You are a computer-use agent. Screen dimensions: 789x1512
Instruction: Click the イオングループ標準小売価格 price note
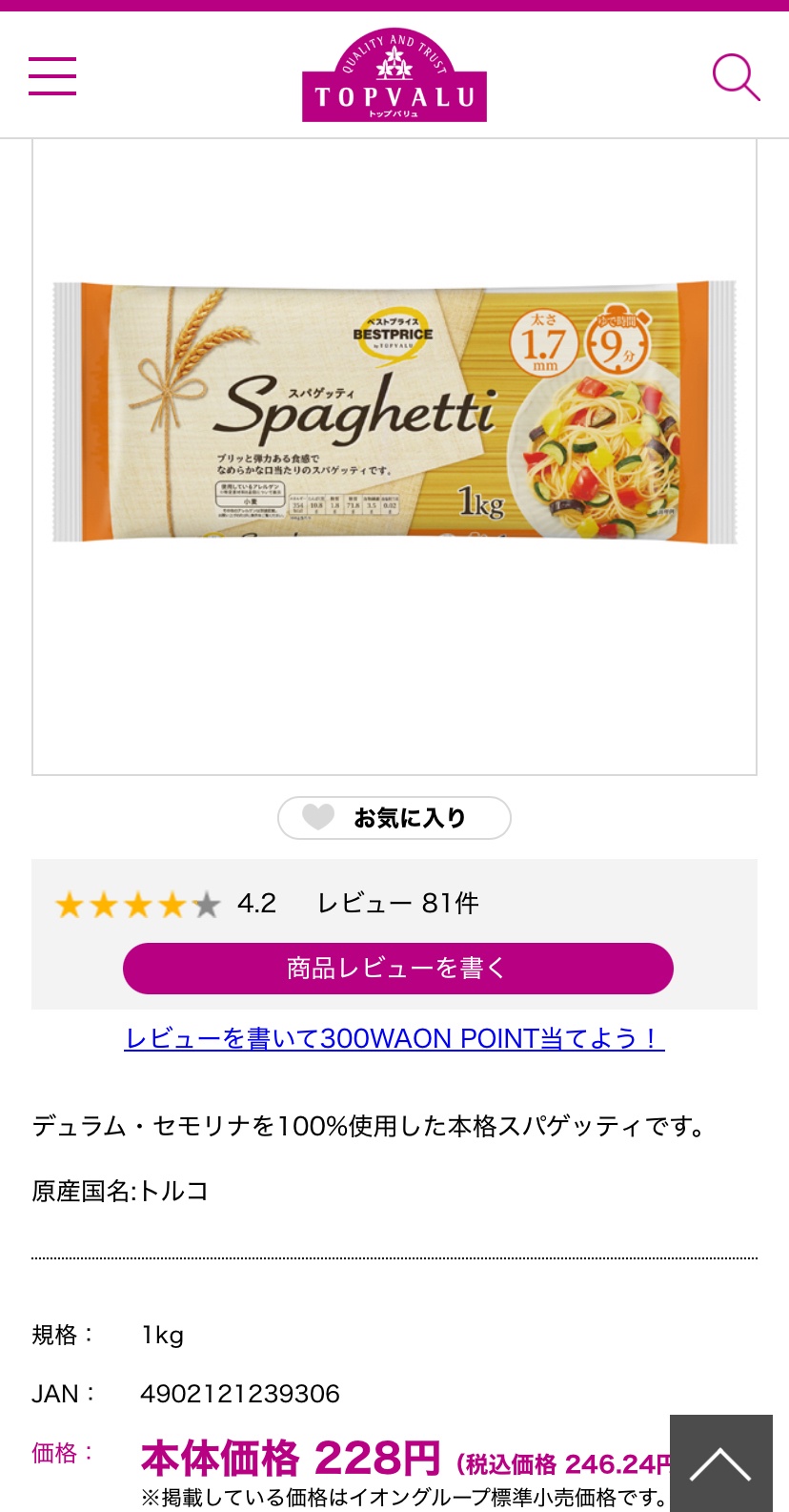(x=405, y=1498)
